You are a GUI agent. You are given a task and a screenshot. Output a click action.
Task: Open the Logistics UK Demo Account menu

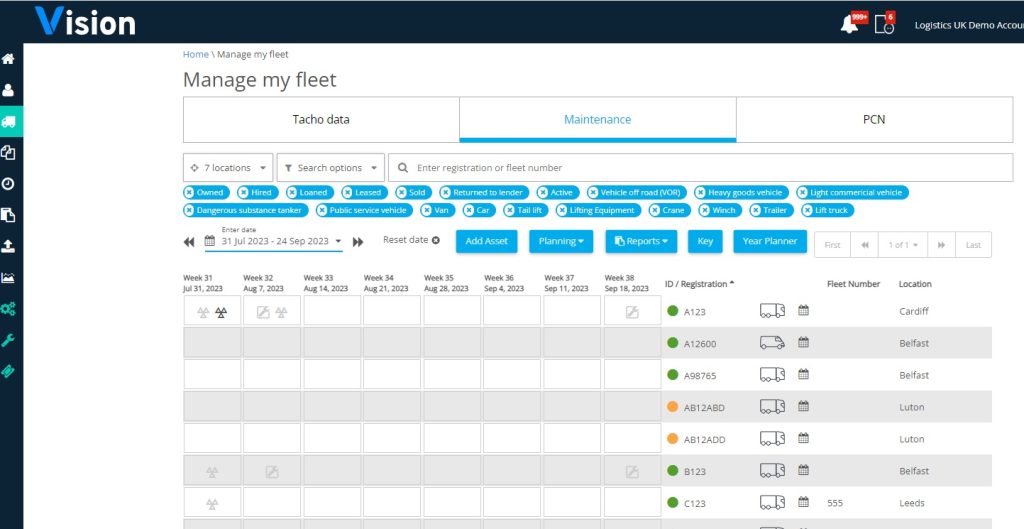coord(969,25)
